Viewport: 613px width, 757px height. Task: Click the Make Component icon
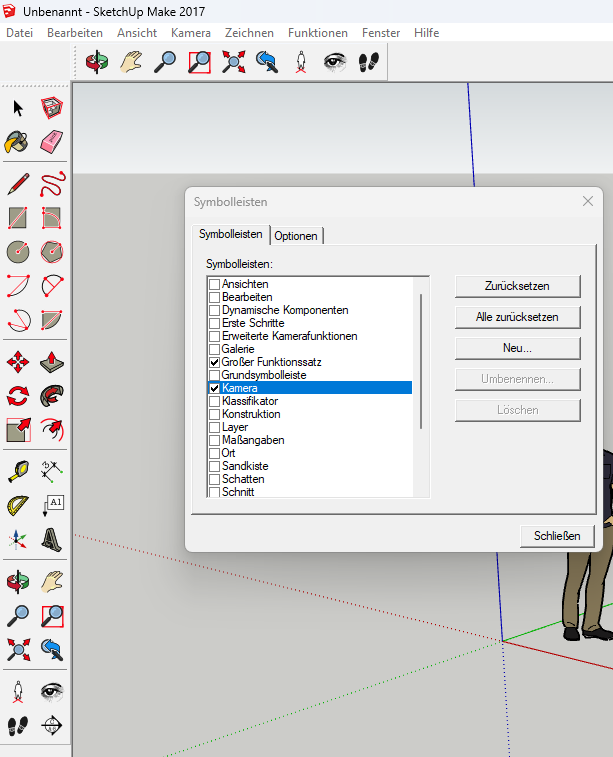pyautogui.click(x=52, y=108)
